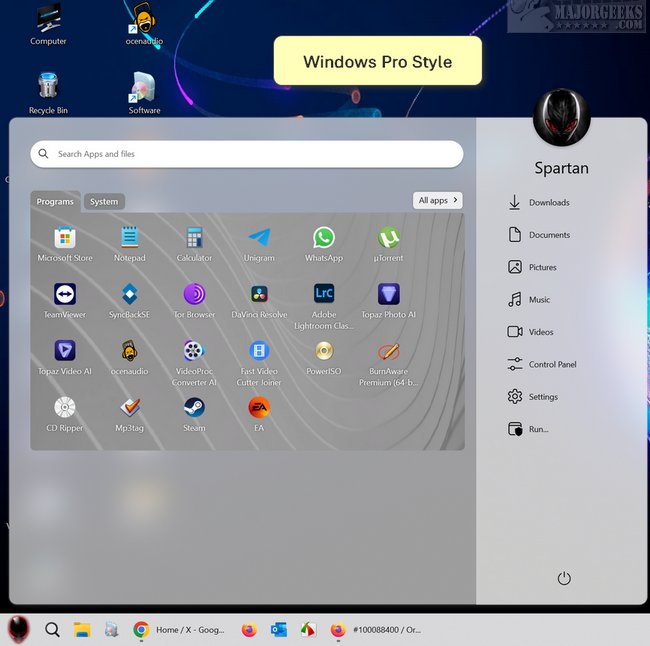This screenshot has height=646, width=650.
Task: Open Tor Browser
Action: pos(194,301)
